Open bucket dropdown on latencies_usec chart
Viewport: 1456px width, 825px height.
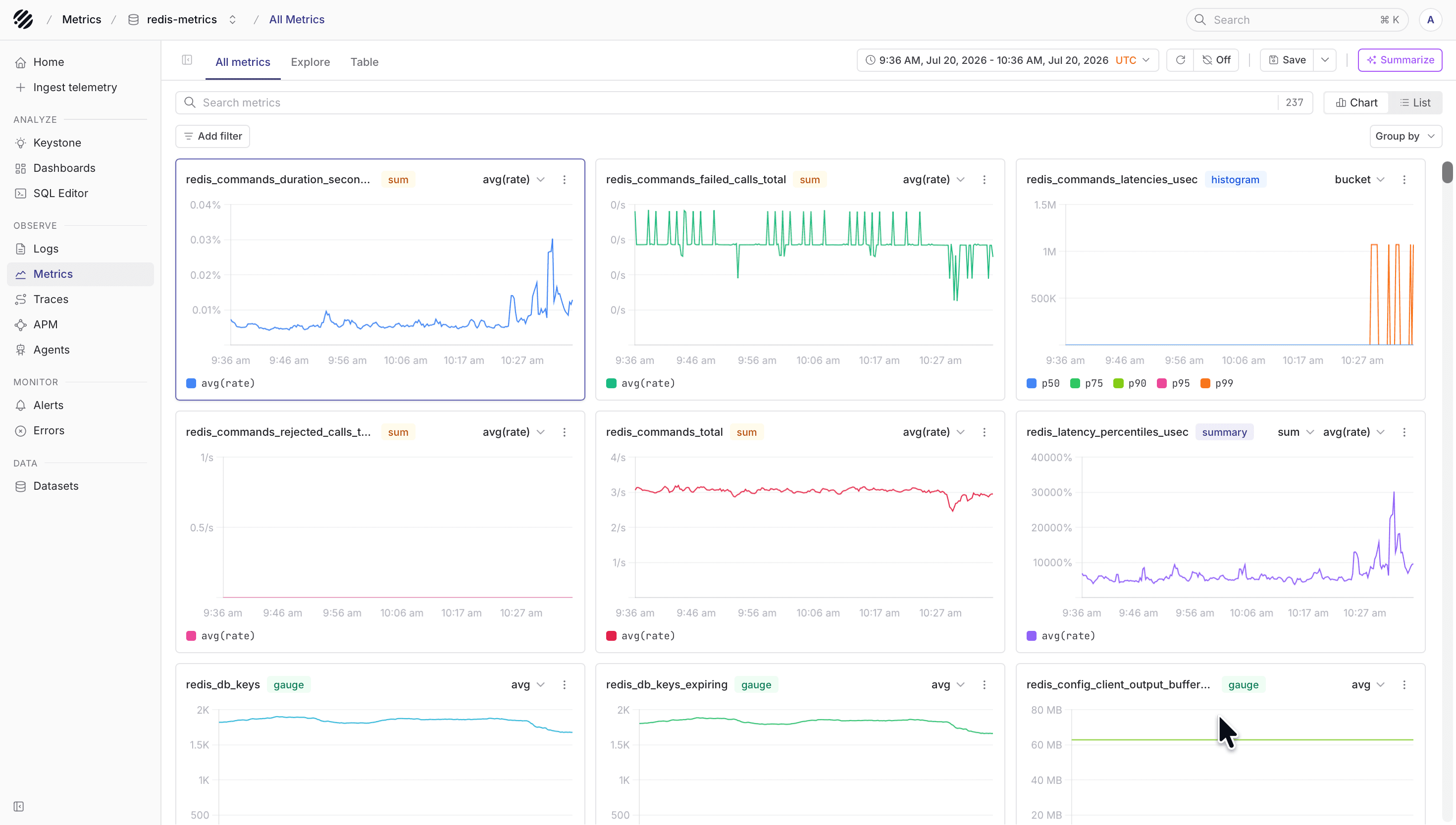click(1360, 180)
